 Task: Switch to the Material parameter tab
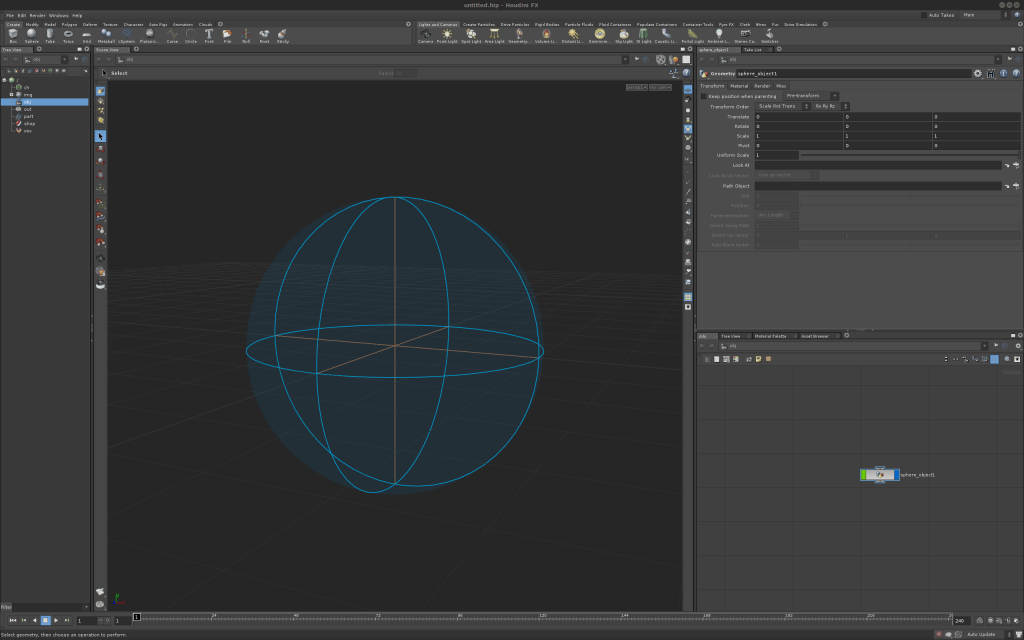coord(739,86)
